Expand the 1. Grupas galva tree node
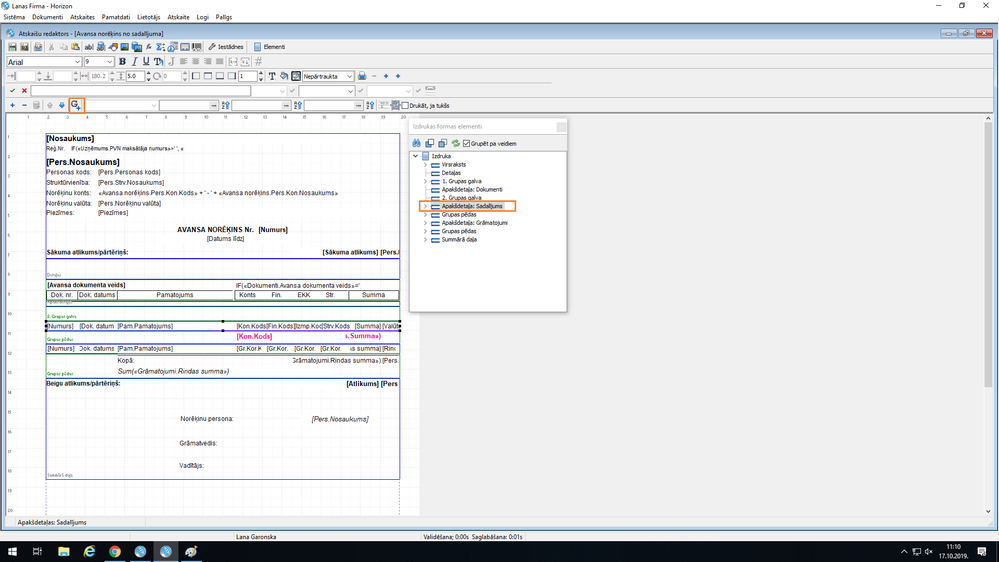The width and height of the screenshot is (999, 562). 426,181
